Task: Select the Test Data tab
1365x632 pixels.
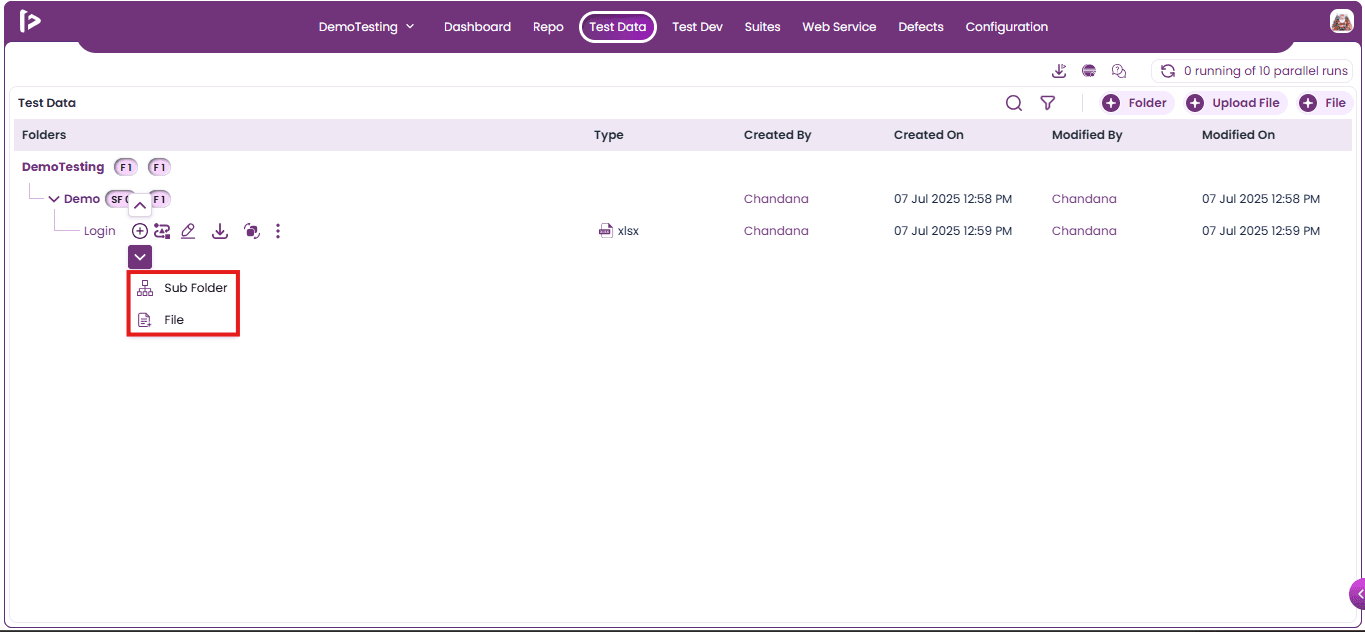Action: point(618,27)
